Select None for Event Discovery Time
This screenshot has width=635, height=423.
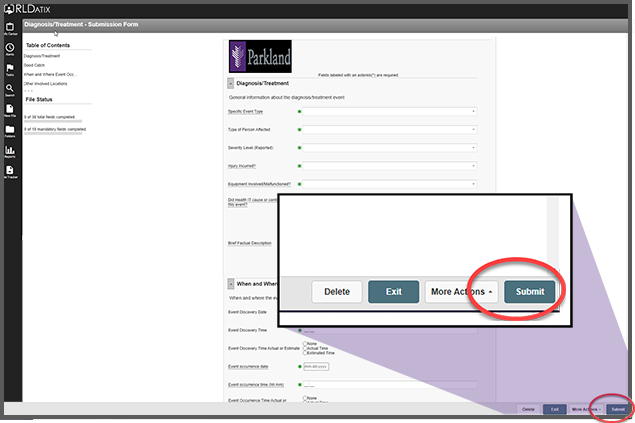click(x=303, y=343)
